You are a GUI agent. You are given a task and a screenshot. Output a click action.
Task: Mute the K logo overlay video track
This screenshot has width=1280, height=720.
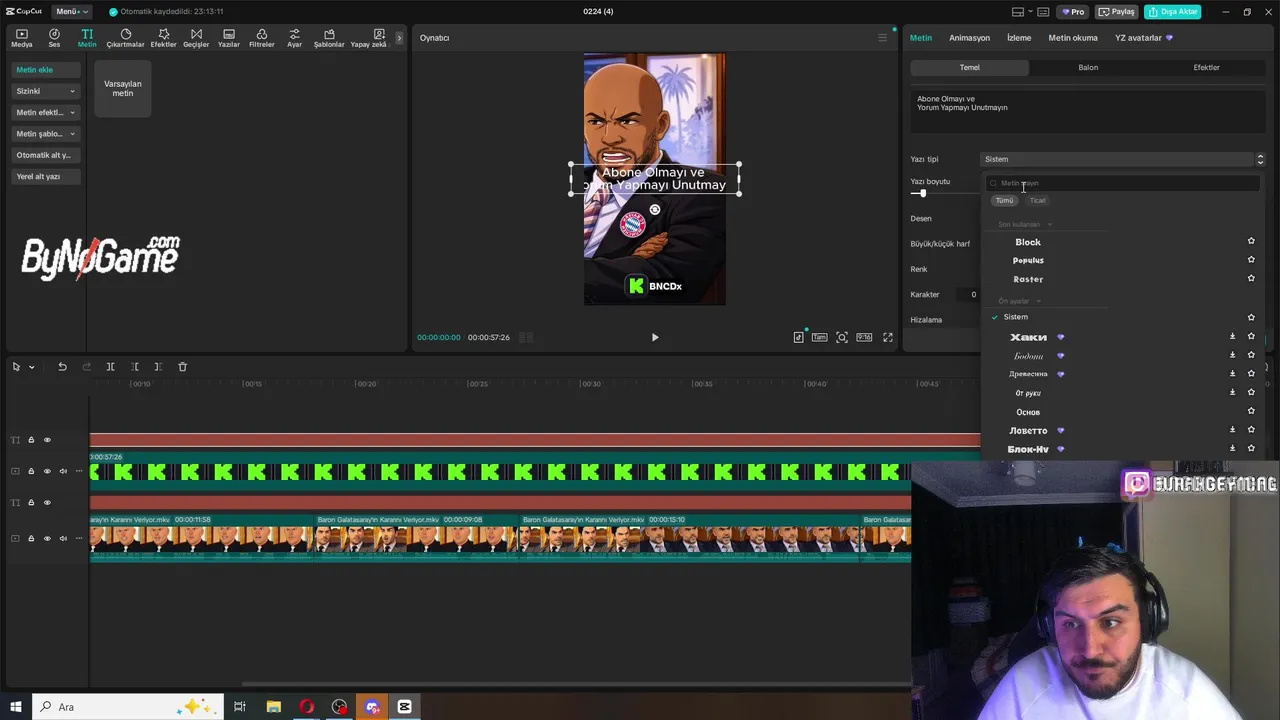[63, 471]
